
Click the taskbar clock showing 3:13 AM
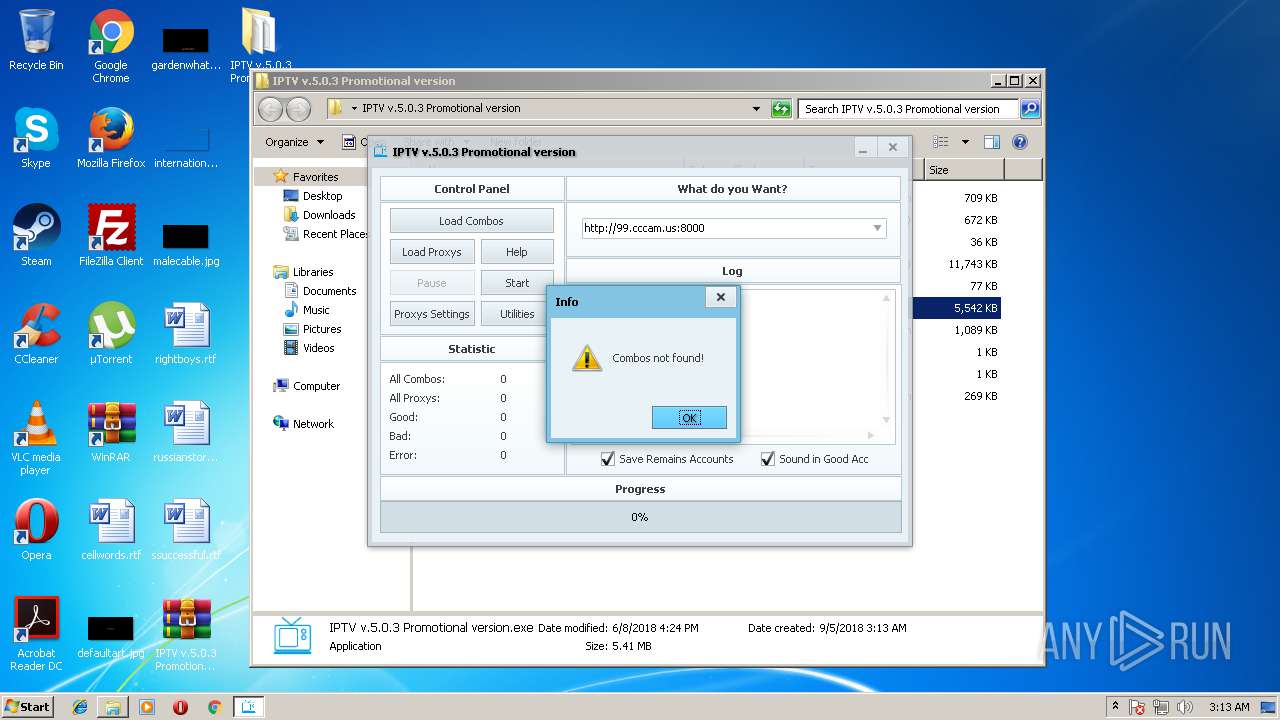1229,707
